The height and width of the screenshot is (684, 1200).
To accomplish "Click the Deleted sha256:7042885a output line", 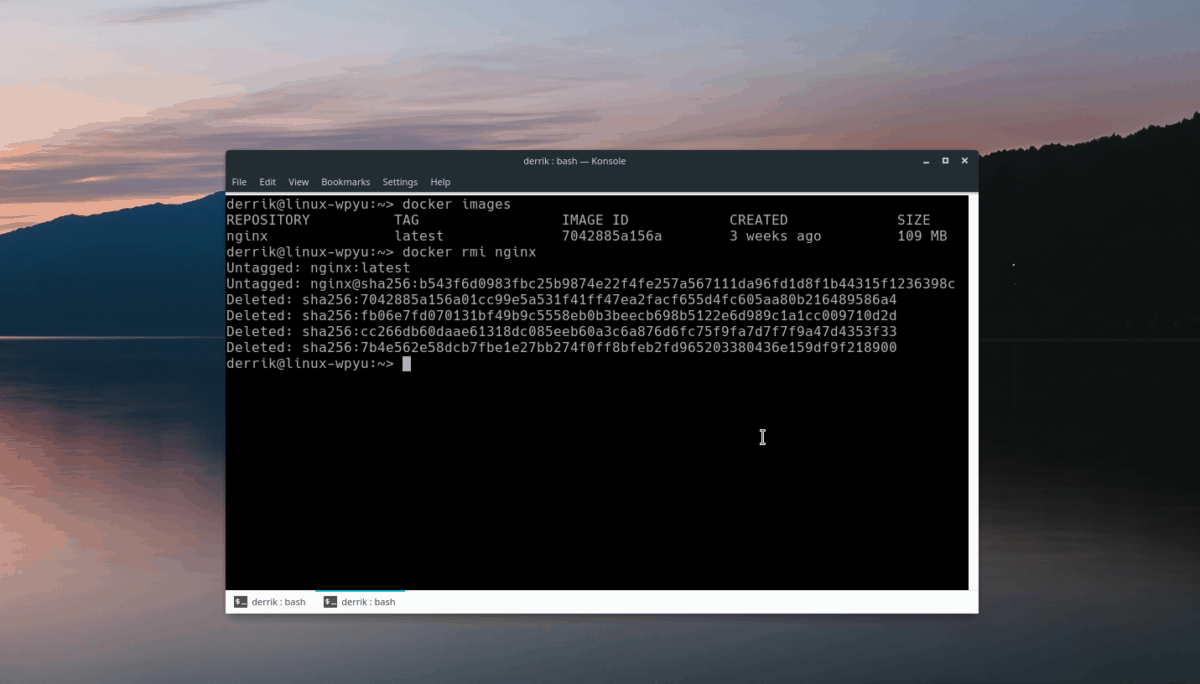I will (562, 300).
